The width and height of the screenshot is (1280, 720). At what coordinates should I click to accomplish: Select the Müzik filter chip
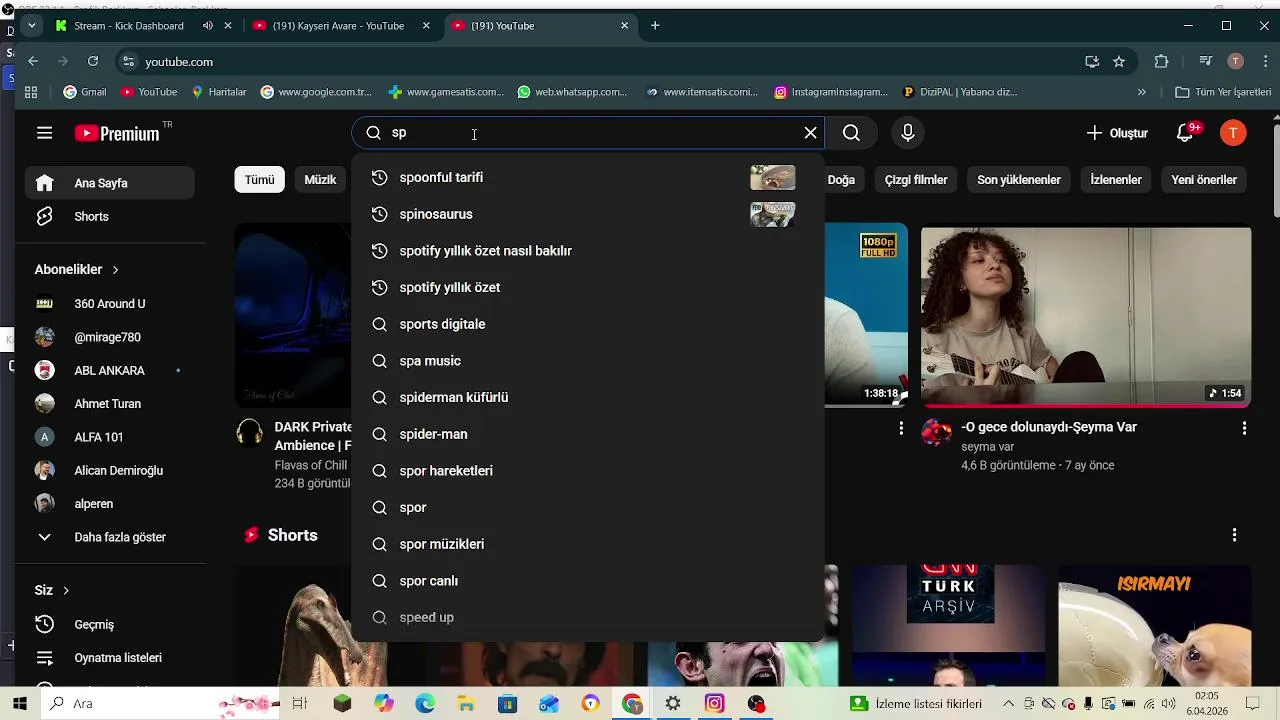click(320, 180)
